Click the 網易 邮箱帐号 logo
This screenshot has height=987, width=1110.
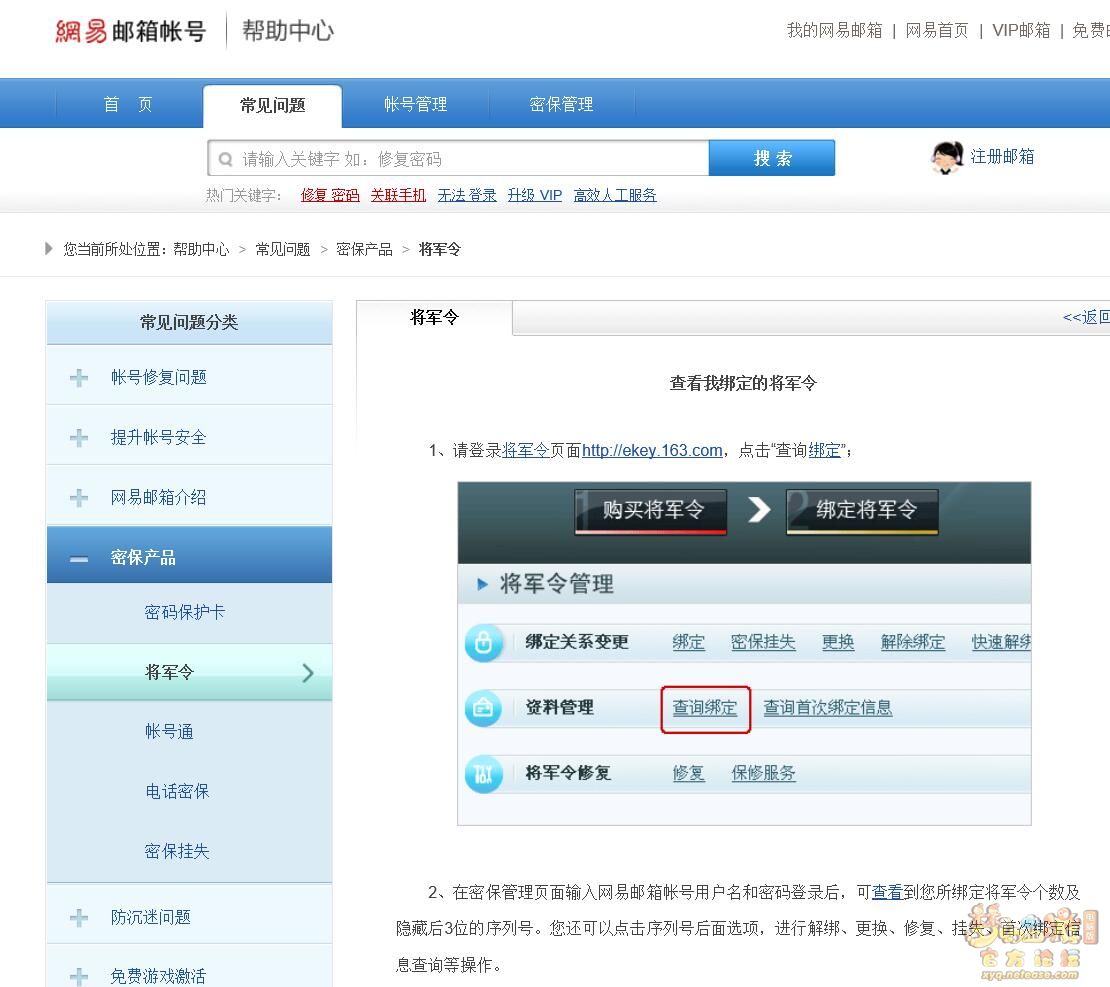pyautogui.click(x=130, y=31)
